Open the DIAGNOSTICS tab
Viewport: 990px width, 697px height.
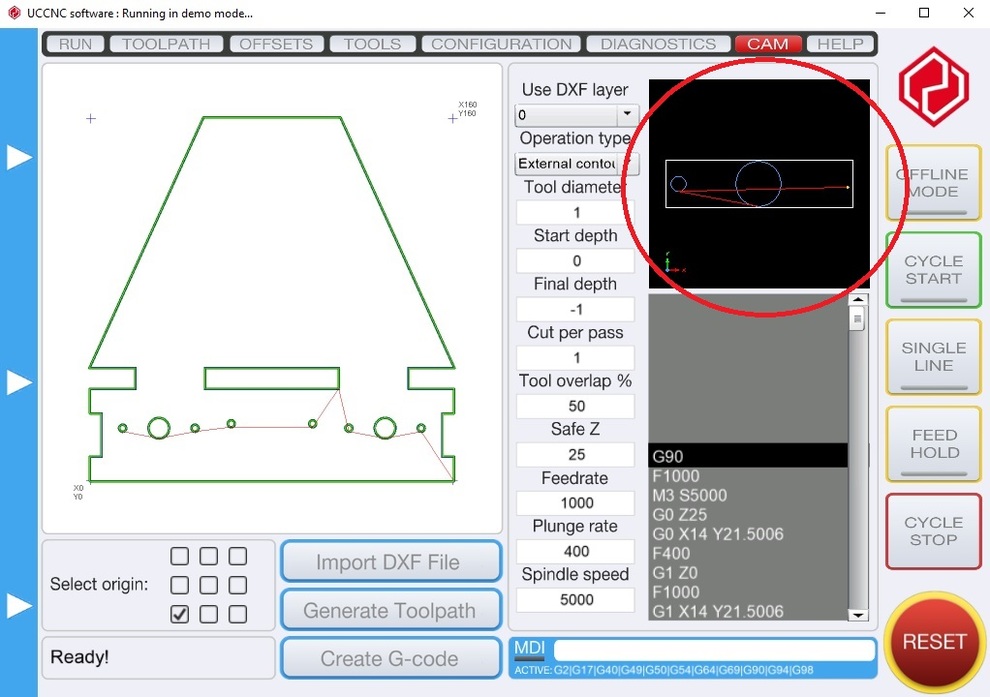658,44
